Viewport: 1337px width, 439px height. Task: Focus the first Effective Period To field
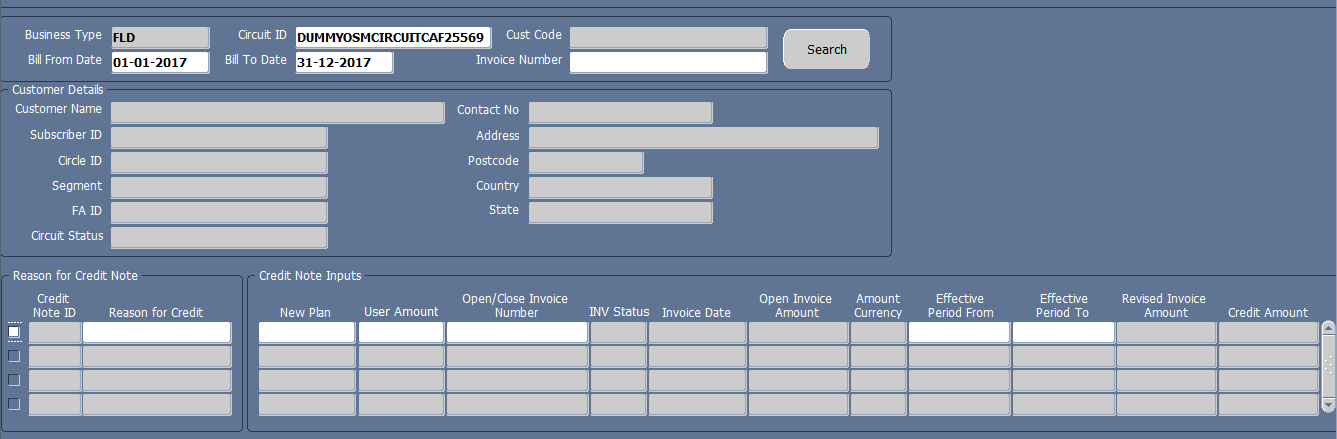(1063, 332)
